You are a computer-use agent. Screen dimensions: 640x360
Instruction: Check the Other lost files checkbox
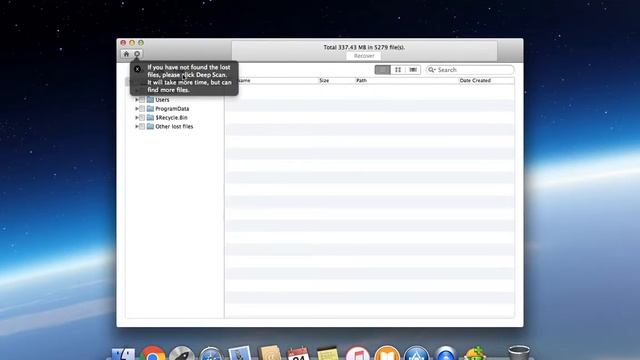pos(142,127)
